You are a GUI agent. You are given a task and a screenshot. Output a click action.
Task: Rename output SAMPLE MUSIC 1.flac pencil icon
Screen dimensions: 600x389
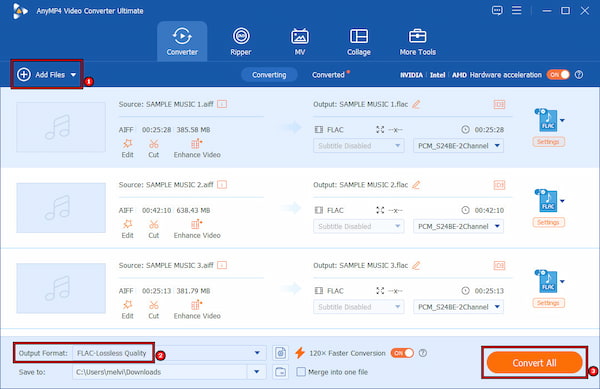416,104
